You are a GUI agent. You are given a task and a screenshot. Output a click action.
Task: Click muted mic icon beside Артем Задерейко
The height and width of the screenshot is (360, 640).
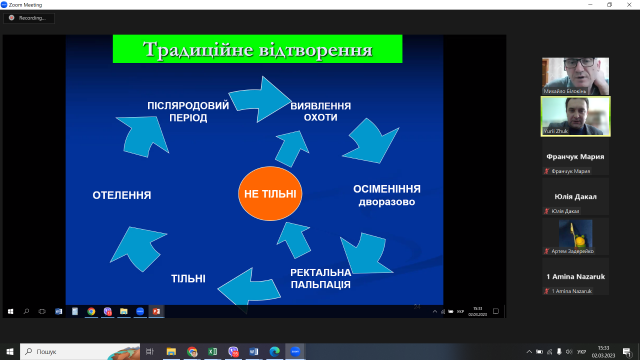pos(547,251)
